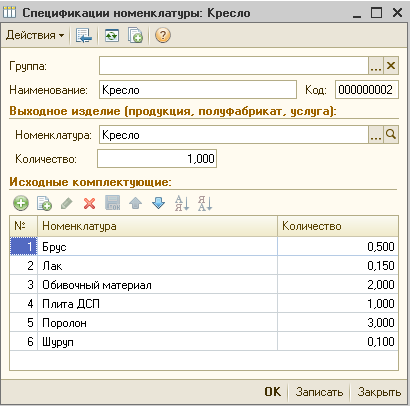
Task: Move the row up with the up arrow
Action: (135, 203)
